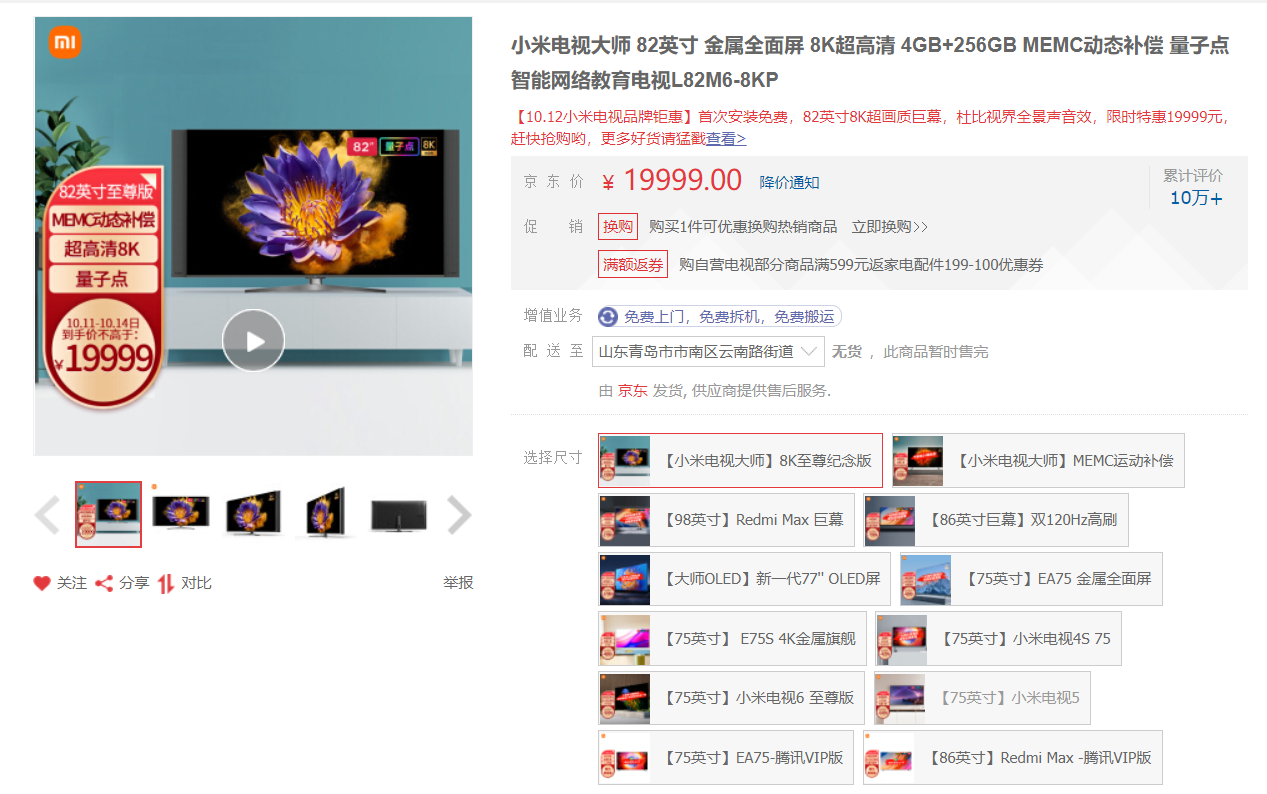Select 【98英寸】Redmi Max 巨幕 option
The height and width of the screenshot is (794, 1267).
pos(726,520)
